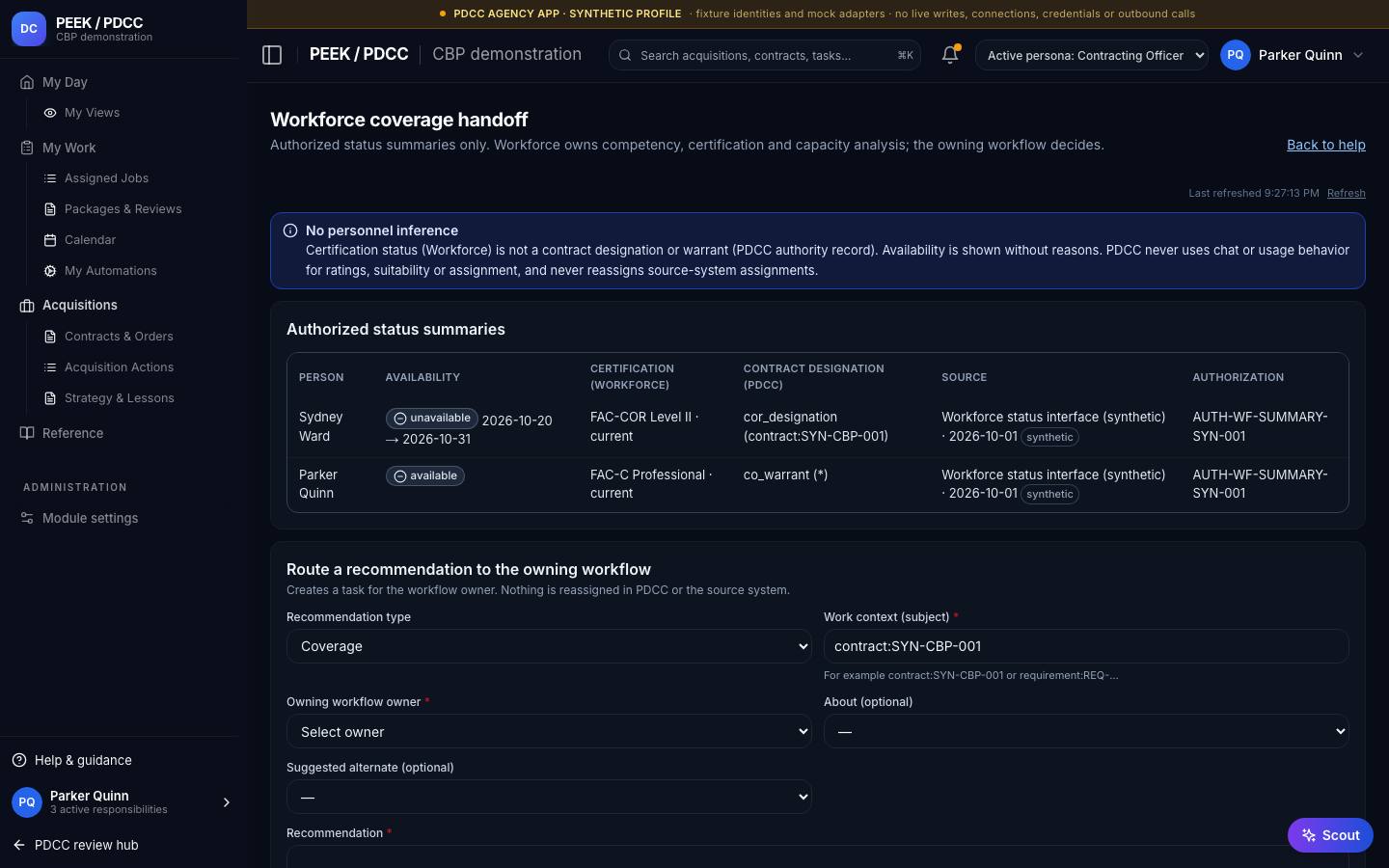Focus the search acquisitions box
The height and width of the screenshot is (868, 1389).
coord(765,55)
